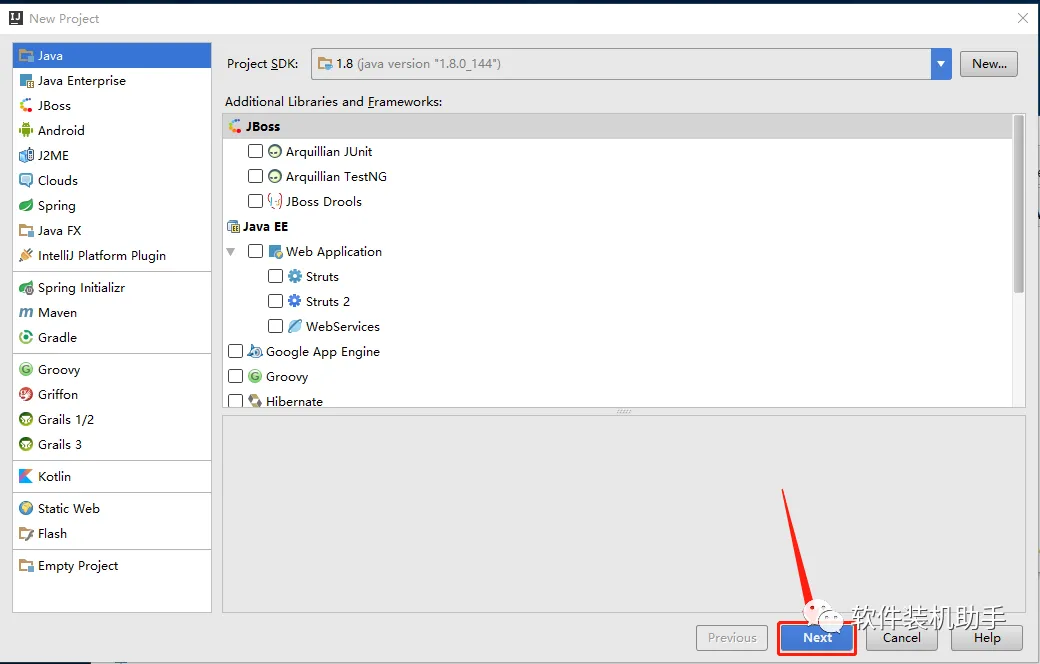Screen dimensions: 1040x664
Task: Enable the Groovy framework checkbox
Action: [x=235, y=376]
